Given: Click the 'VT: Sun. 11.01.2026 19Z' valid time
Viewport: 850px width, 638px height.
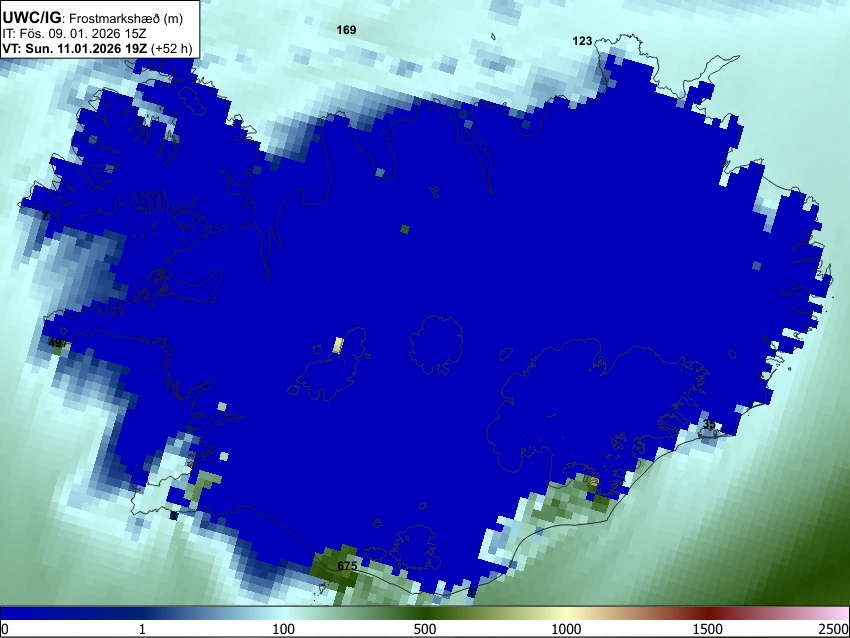Looking at the screenshot, I should point(75,48).
